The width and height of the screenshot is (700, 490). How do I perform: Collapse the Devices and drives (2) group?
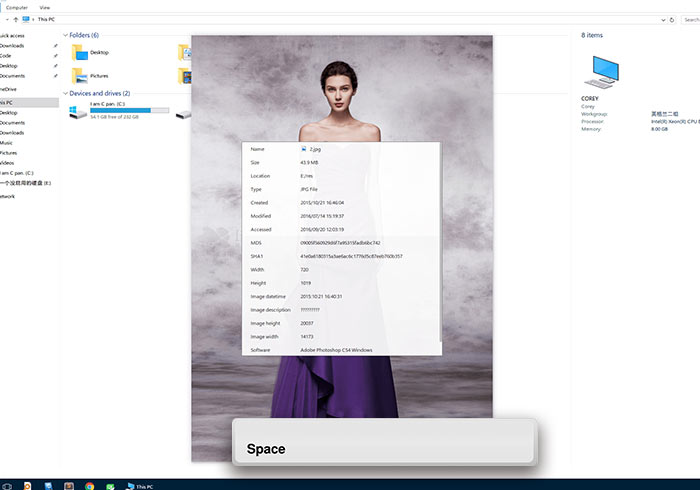click(x=66, y=93)
